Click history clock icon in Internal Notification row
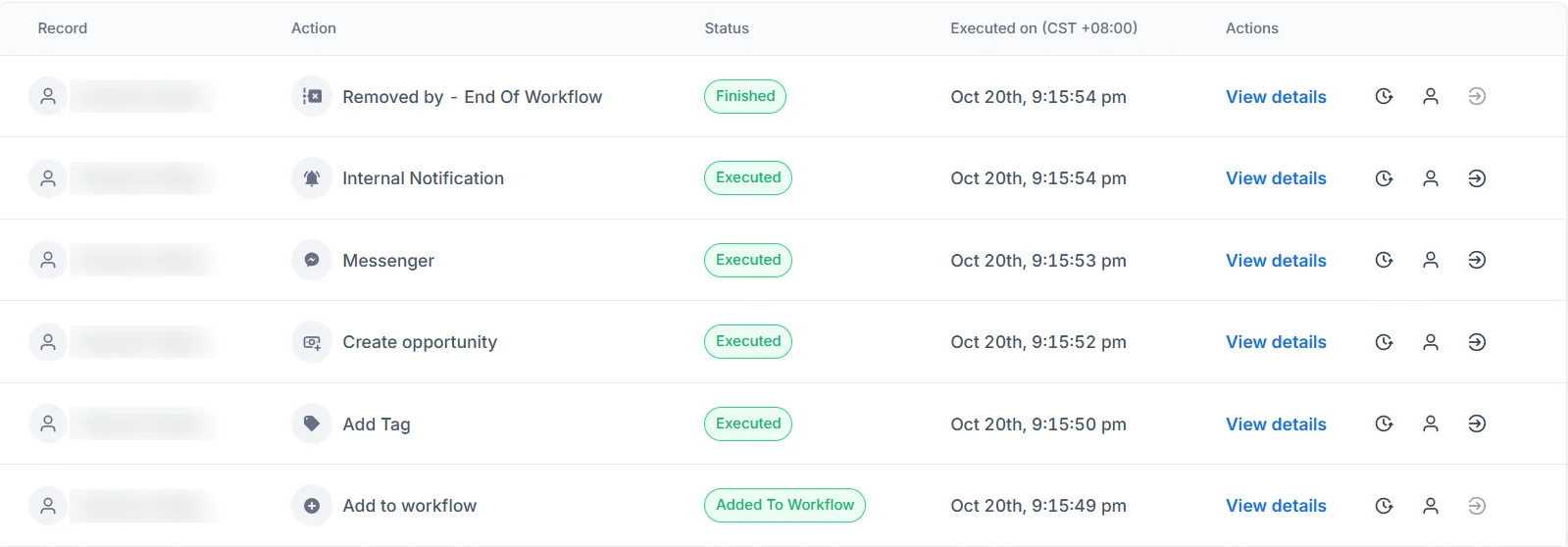The height and width of the screenshot is (547, 1568). (x=1384, y=178)
